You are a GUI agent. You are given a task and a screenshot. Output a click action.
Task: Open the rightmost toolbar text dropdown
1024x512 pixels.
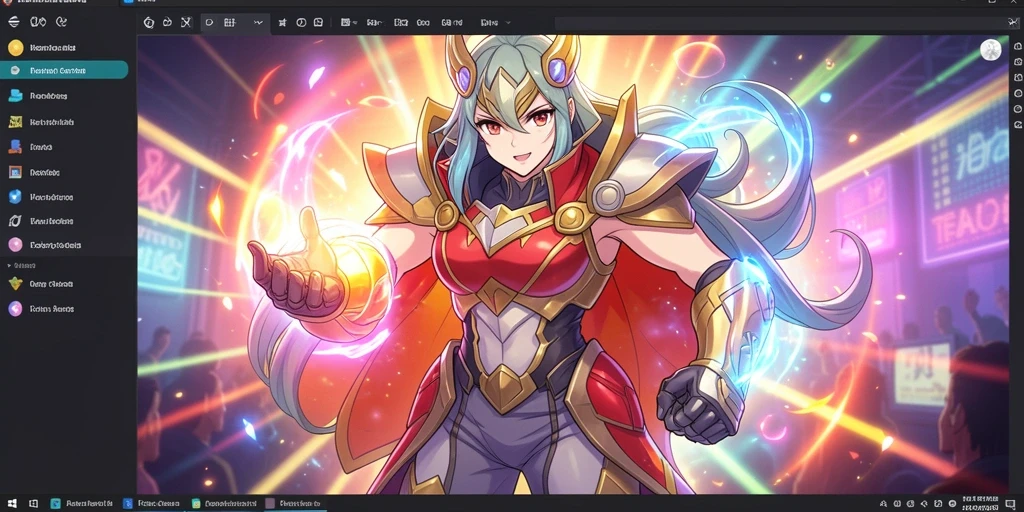[496, 22]
